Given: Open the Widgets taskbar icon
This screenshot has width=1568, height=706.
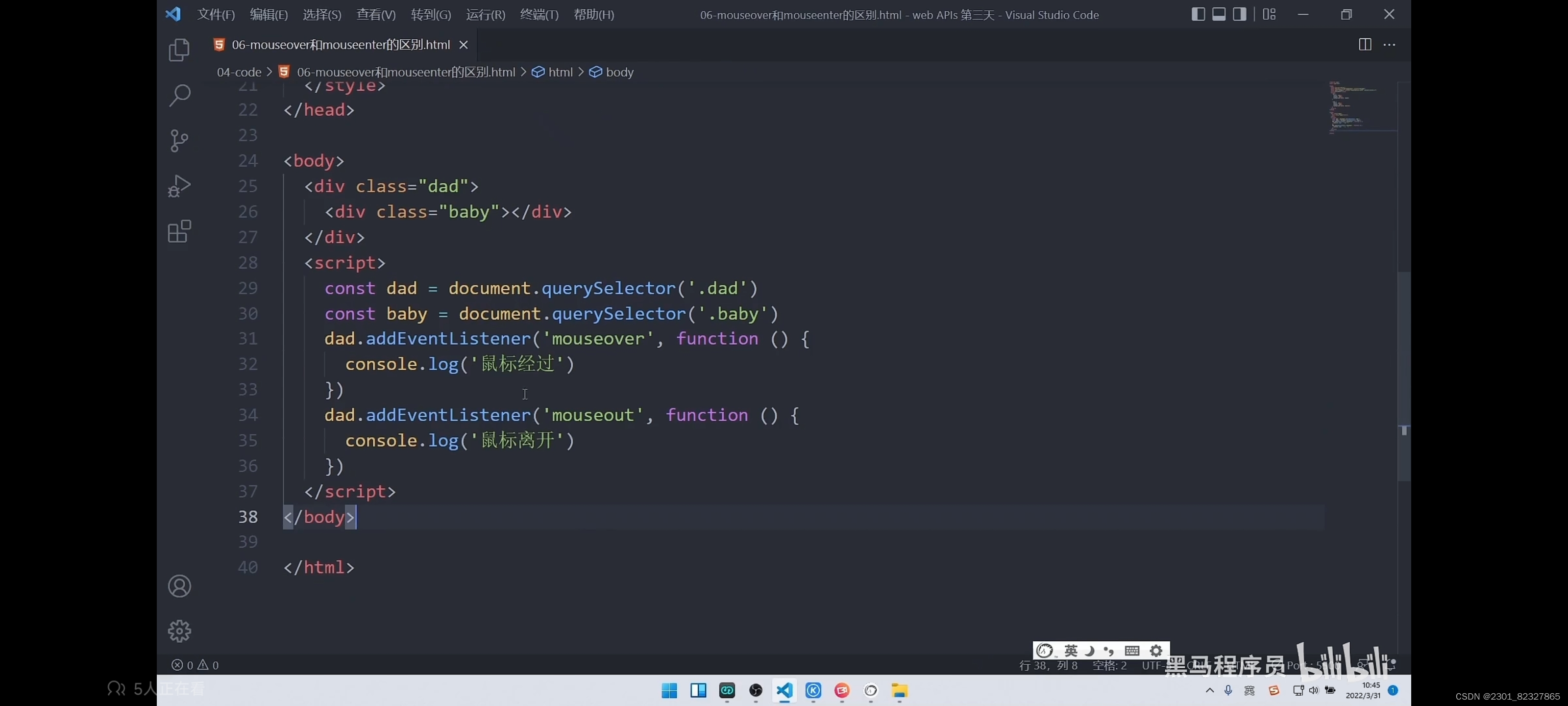Looking at the screenshot, I should (x=698, y=690).
